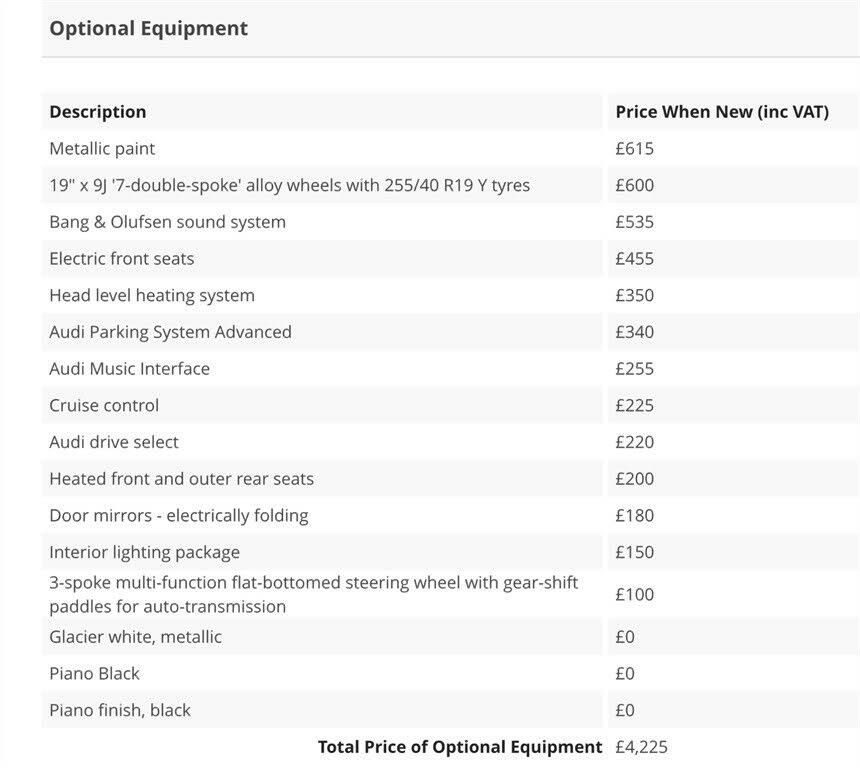
Task: Click the Electric front seats entry
Action: coord(121,259)
